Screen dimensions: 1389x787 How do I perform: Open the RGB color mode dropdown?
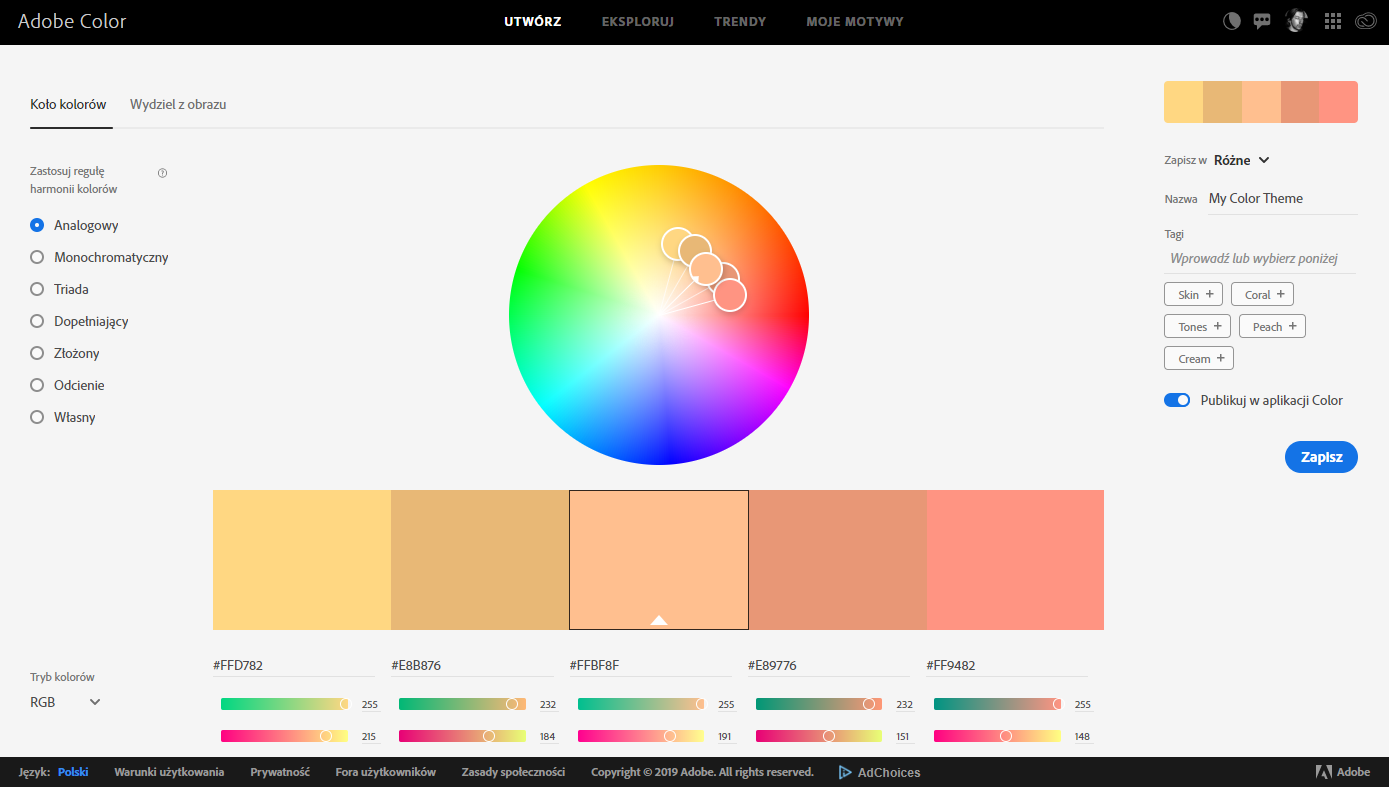65,702
